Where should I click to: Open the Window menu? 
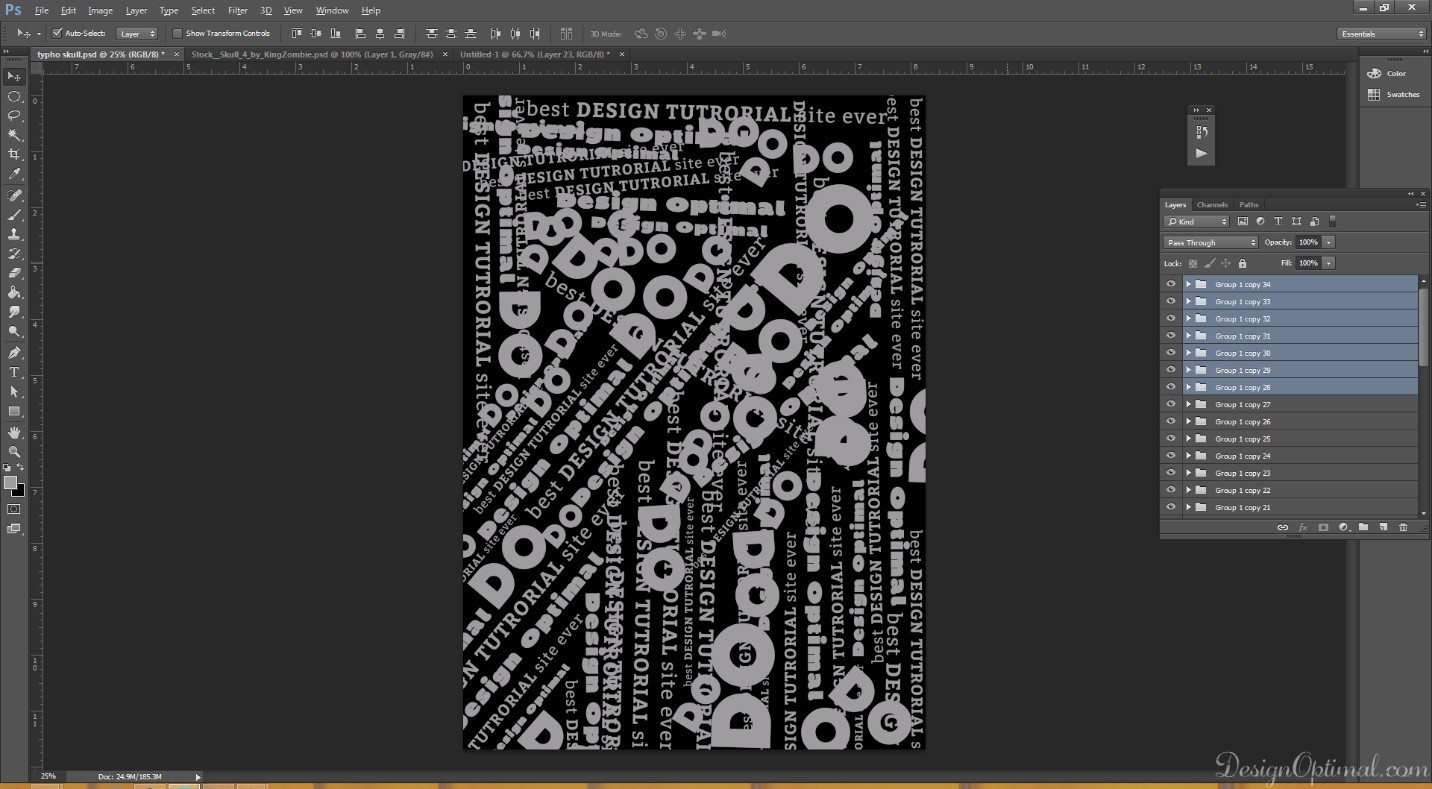pyautogui.click(x=332, y=10)
